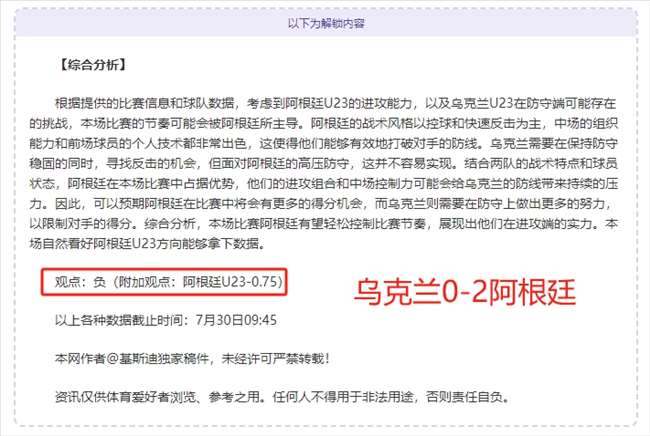Viewport: 650px width, 436px height.
Task: Click the phrase "能力和前场球员的个人技术都非常出色"
Action: (138, 143)
